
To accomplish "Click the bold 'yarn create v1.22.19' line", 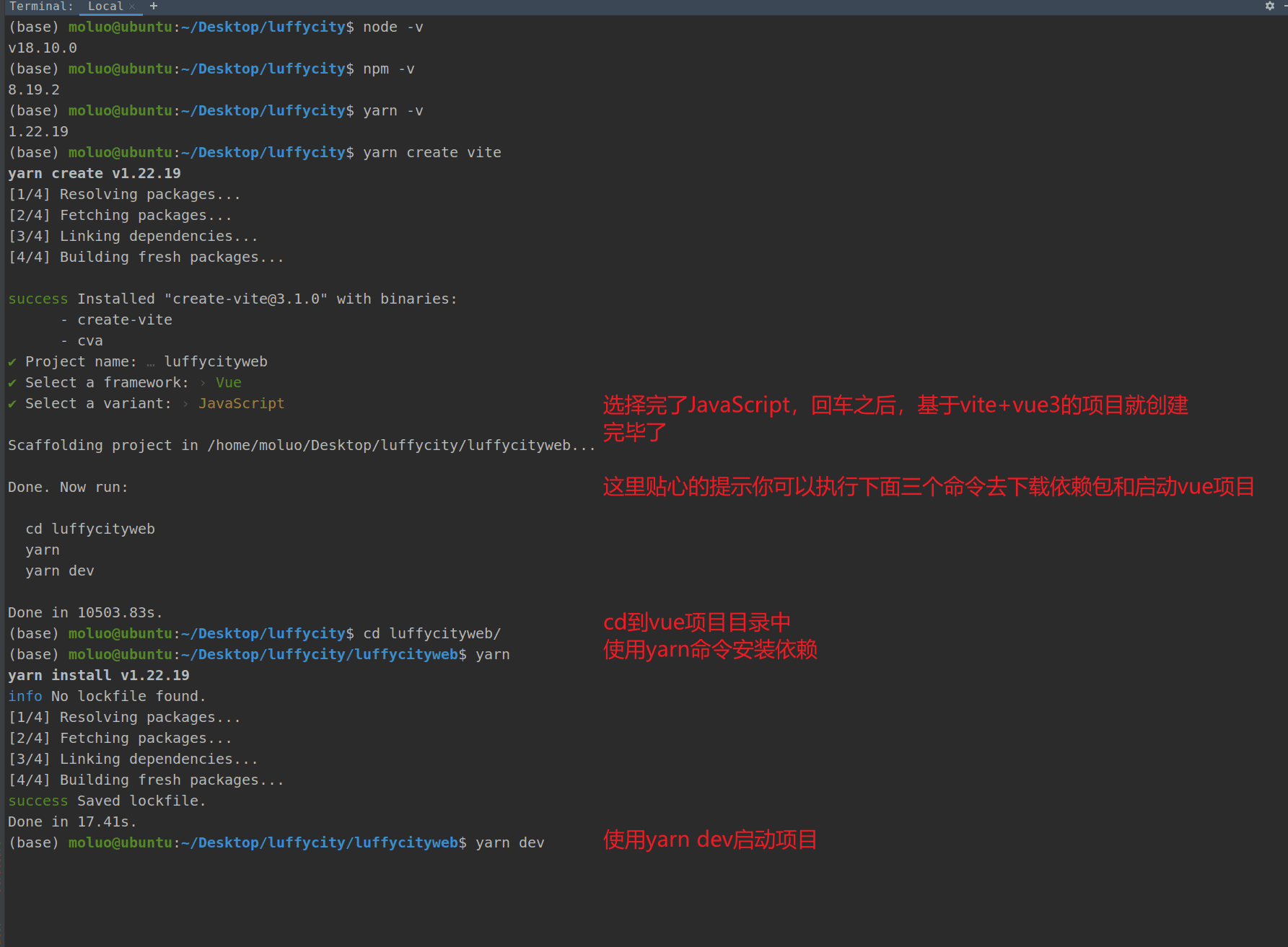I will [95, 173].
